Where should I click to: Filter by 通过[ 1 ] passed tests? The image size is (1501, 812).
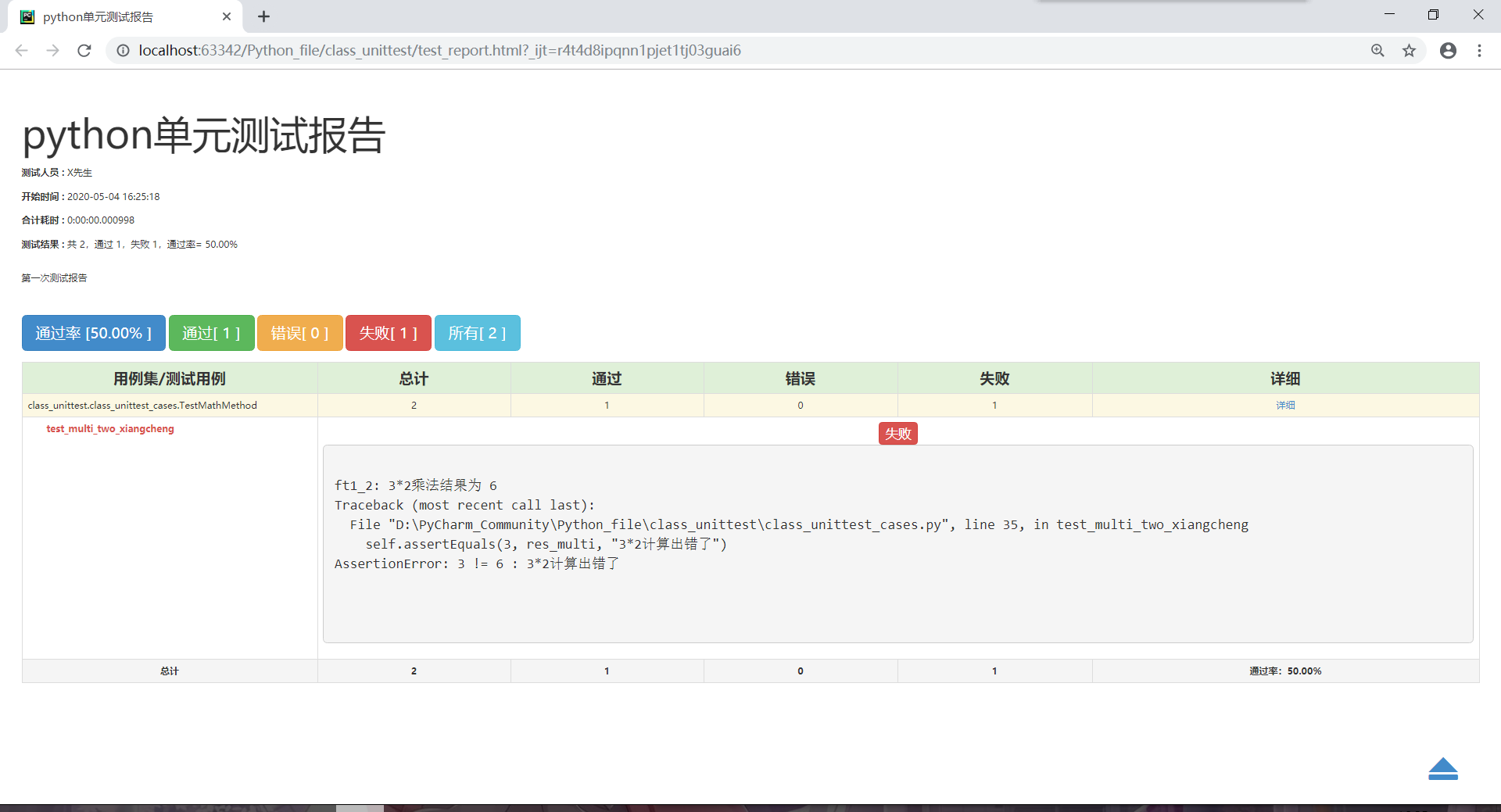point(211,333)
